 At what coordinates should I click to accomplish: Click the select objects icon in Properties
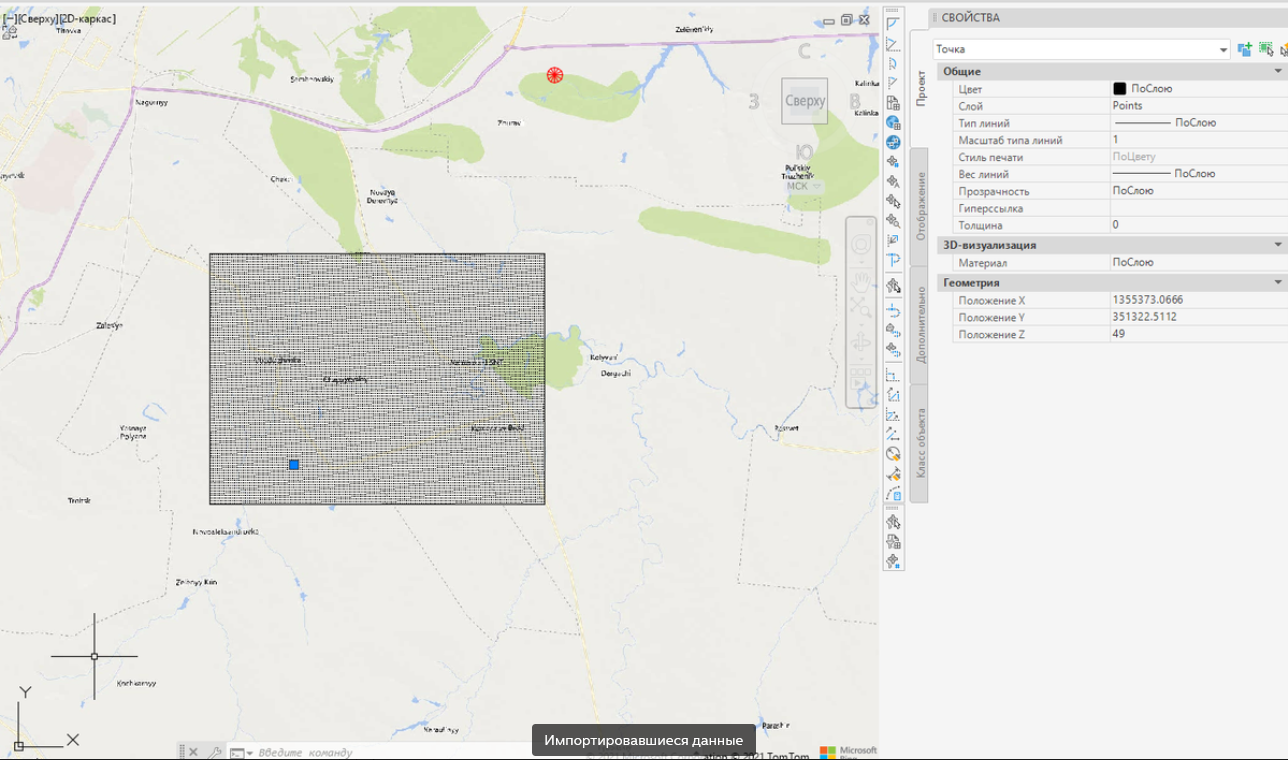tap(1265, 49)
